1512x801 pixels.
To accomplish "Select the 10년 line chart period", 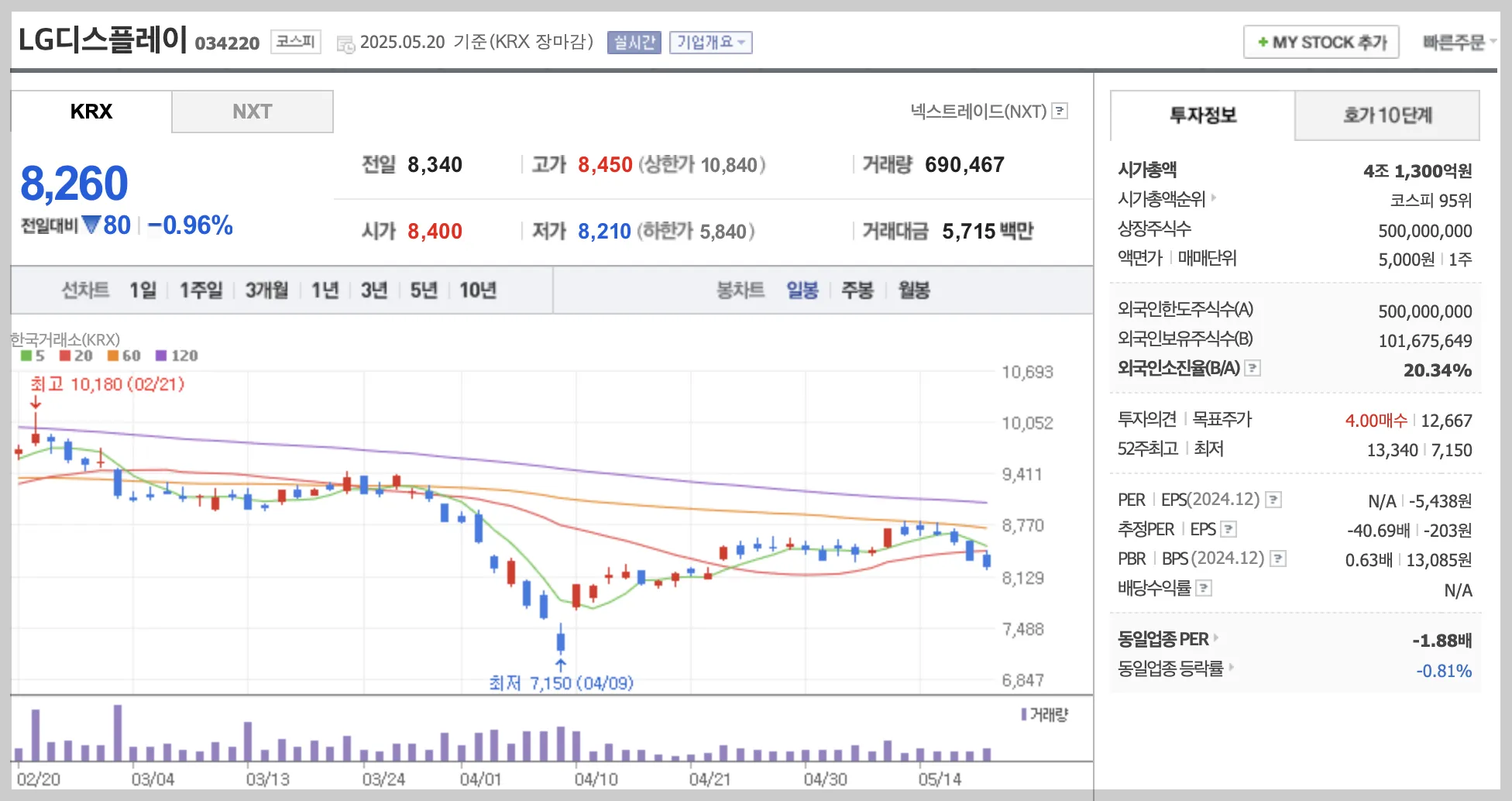I will tap(478, 290).
